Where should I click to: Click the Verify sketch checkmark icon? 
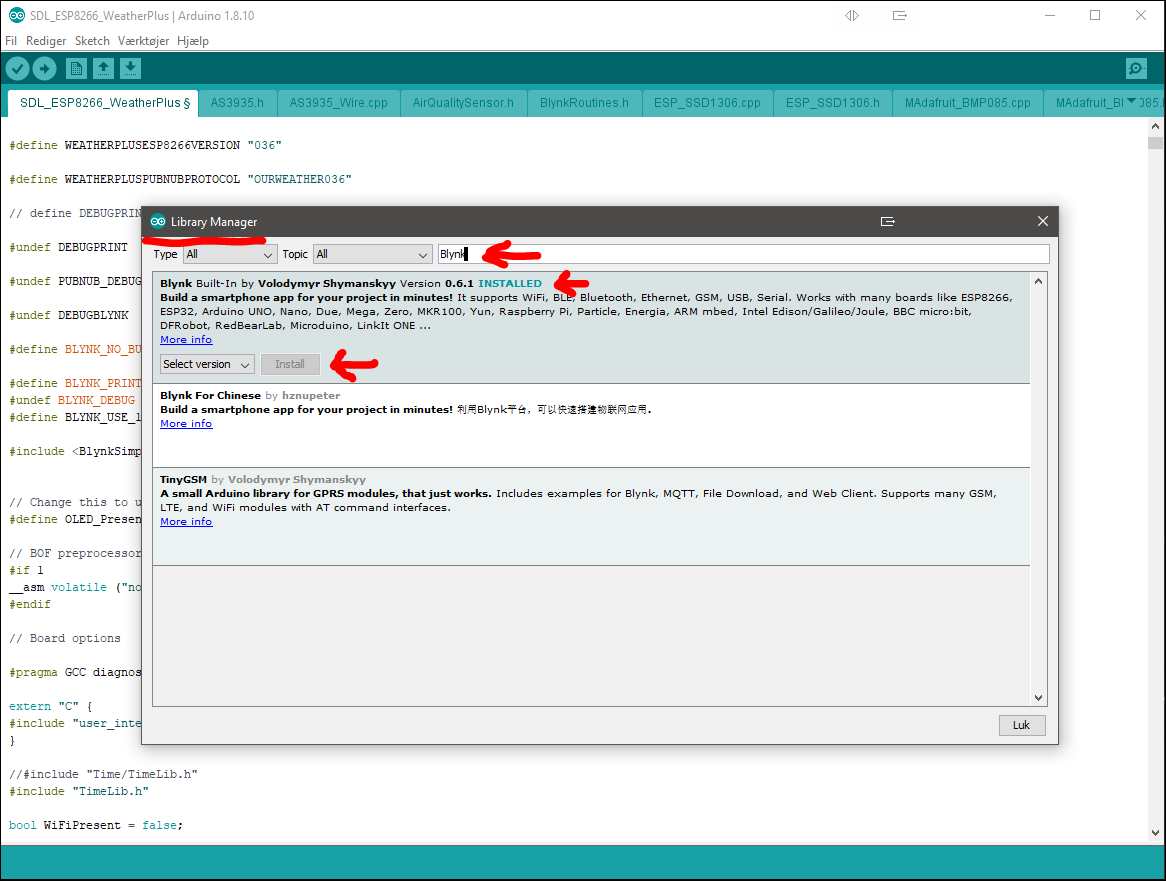(17, 69)
